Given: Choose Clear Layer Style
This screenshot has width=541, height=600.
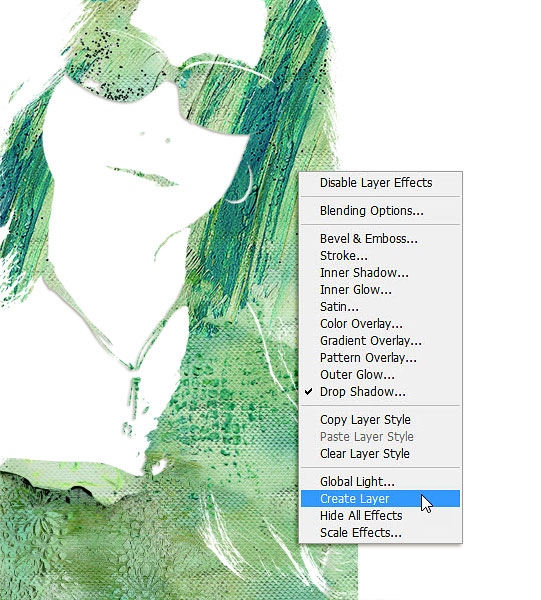Looking at the screenshot, I should (x=380, y=454).
